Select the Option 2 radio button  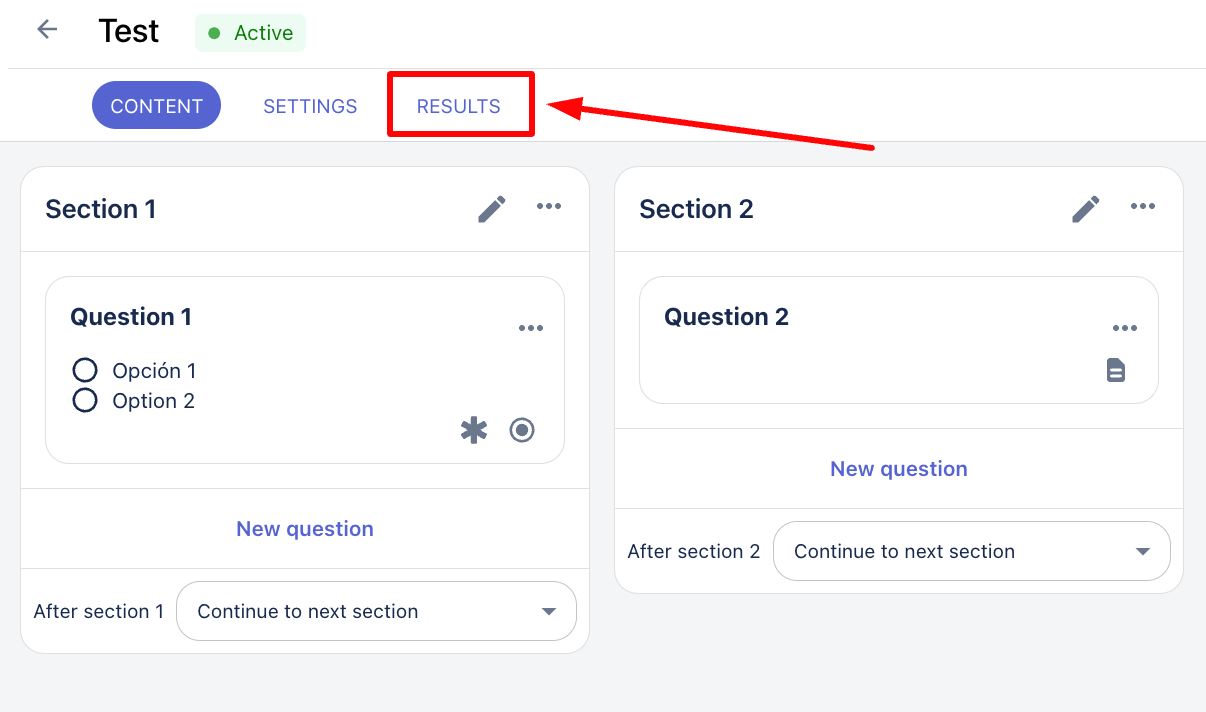point(85,401)
